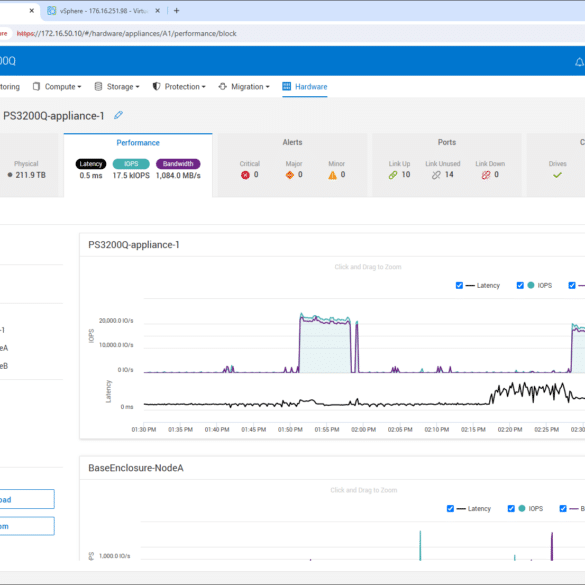The height and width of the screenshot is (585, 585).
Task: Click the Migration icon
Action: point(222,87)
